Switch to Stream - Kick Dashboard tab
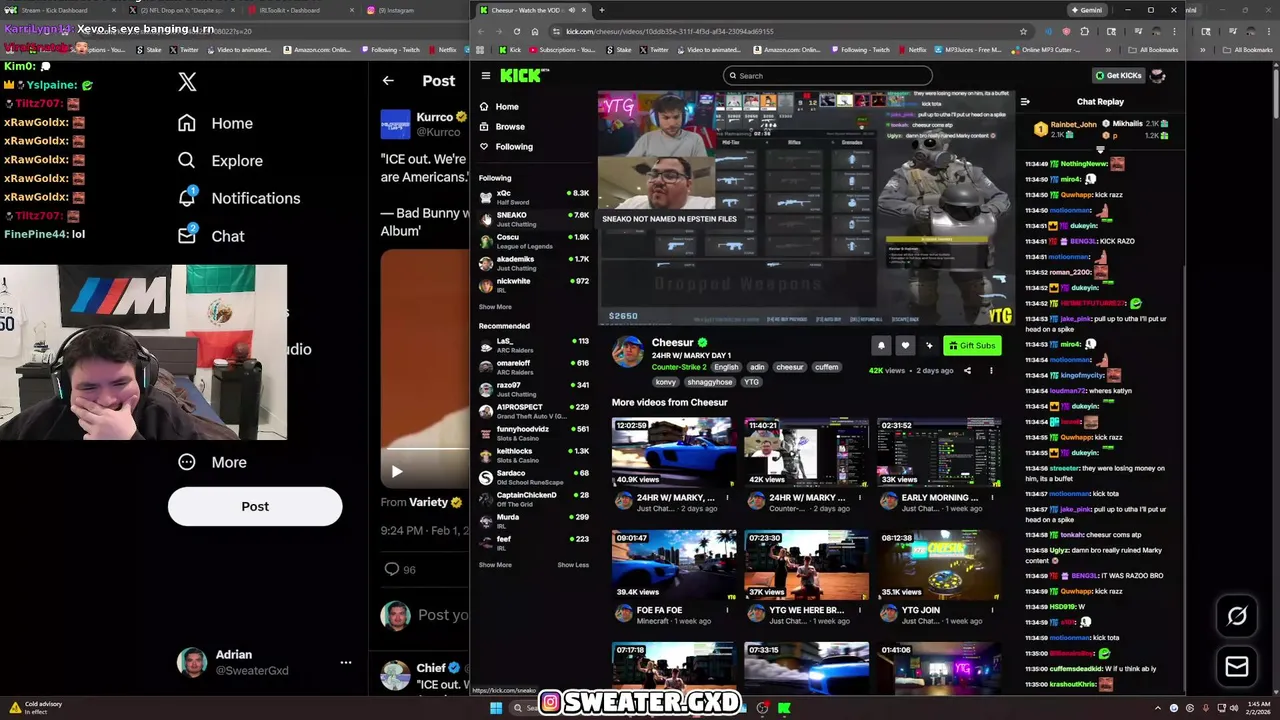Viewport: 1280px width, 720px height. (x=60, y=10)
